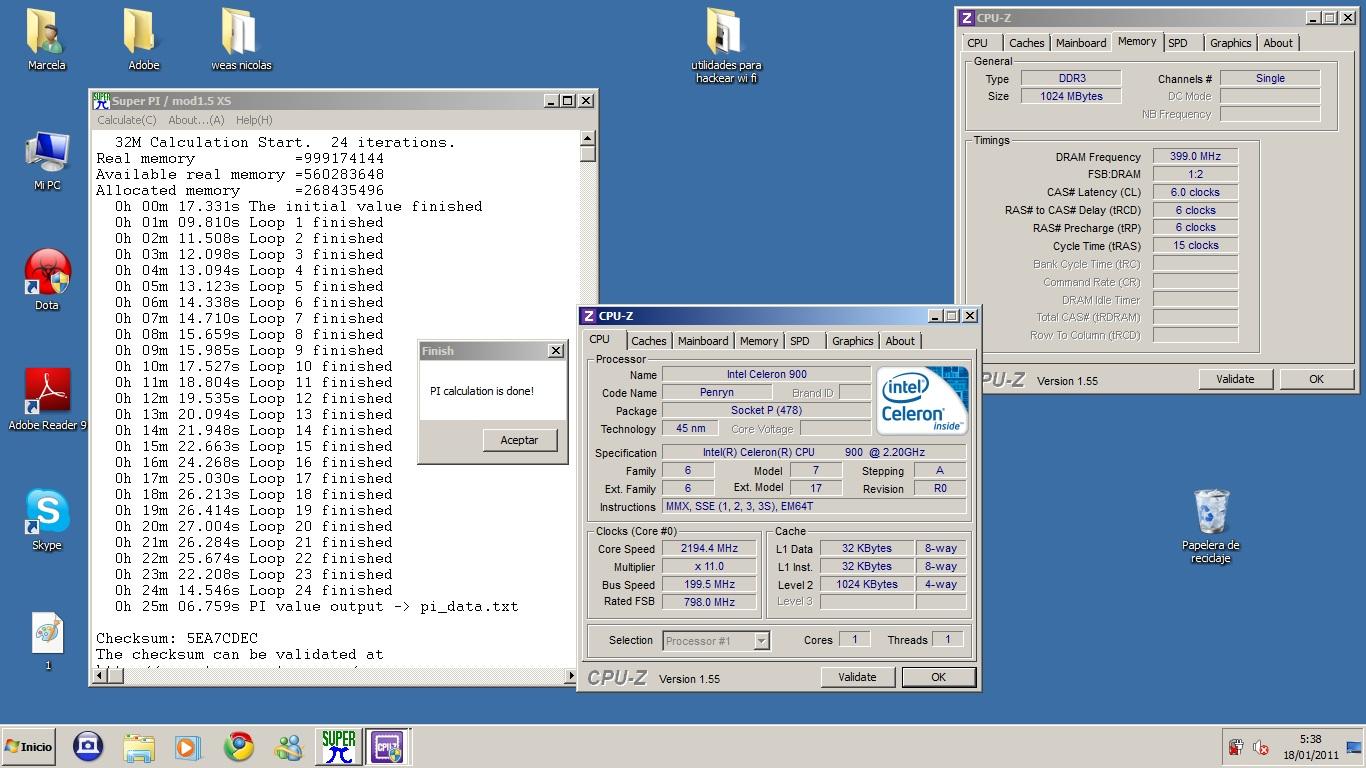
Task: Launch the media player from the taskbar
Action: point(188,747)
